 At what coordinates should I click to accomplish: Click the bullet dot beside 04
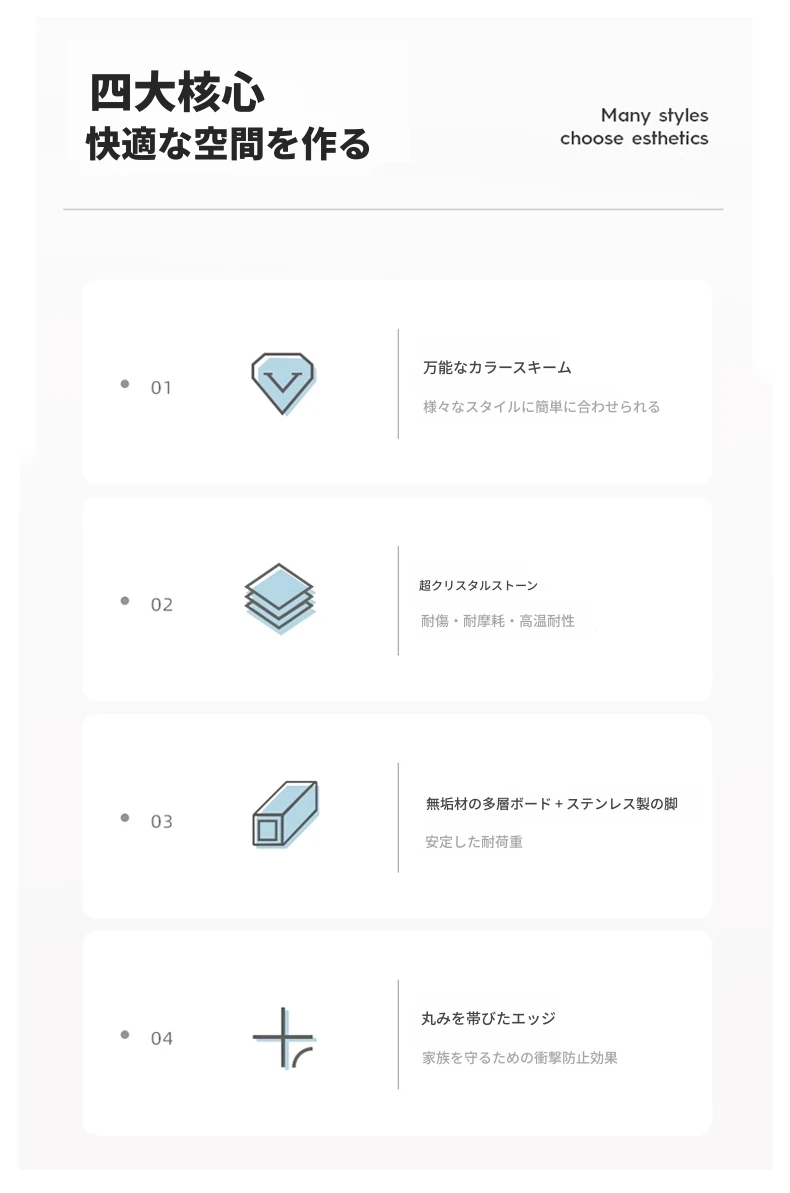tap(125, 1035)
